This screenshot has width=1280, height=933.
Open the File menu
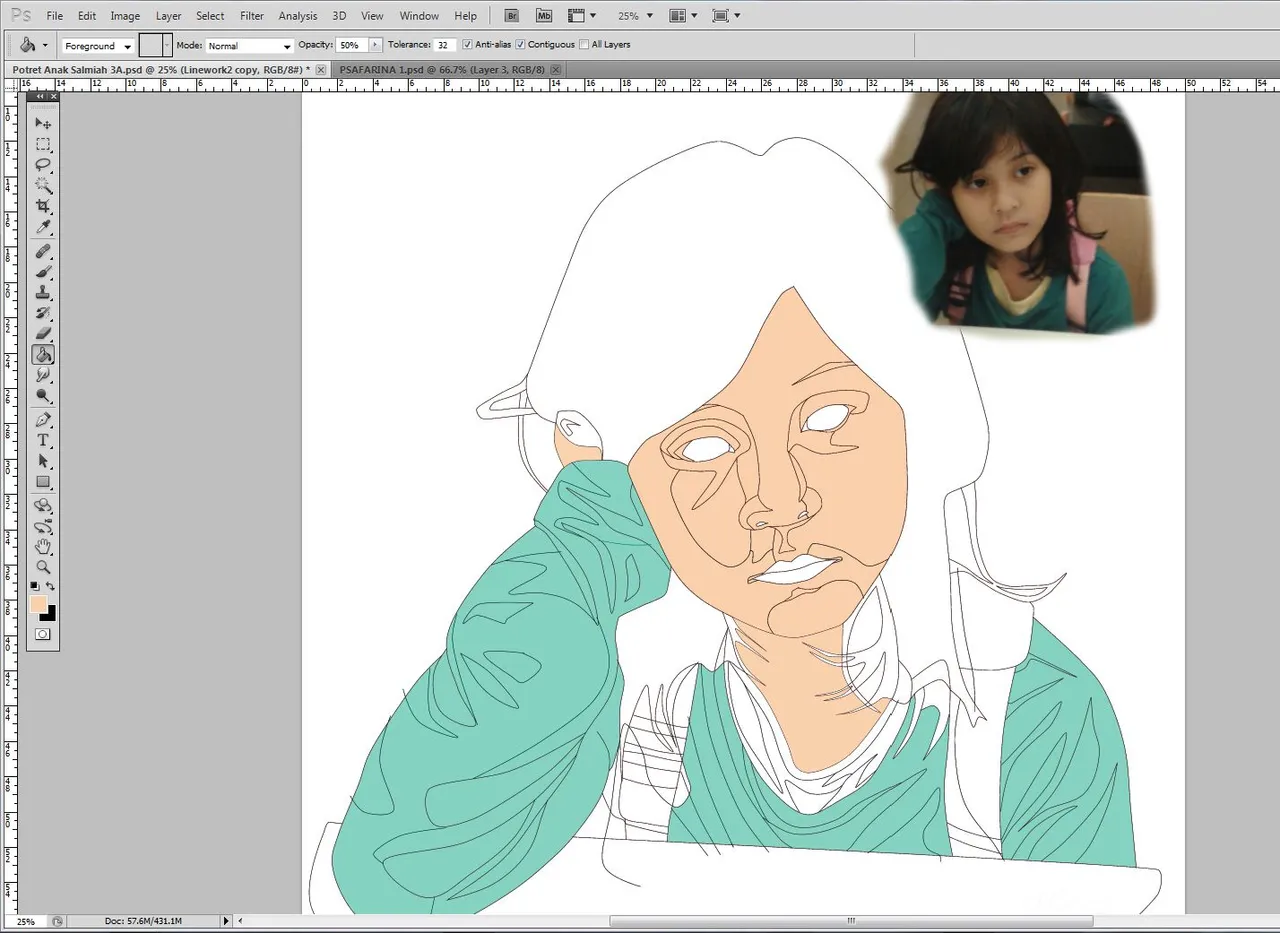[55, 16]
